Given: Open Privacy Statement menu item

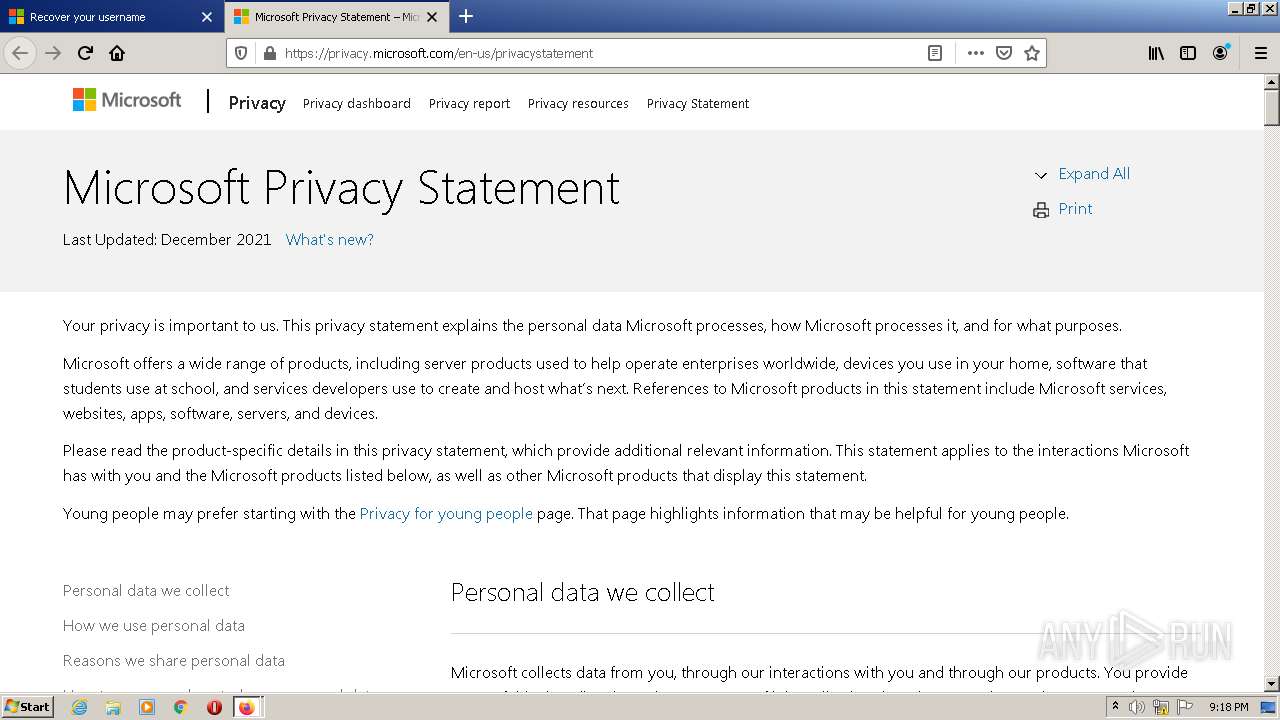Looking at the screenshot, I should coord(698,103).
